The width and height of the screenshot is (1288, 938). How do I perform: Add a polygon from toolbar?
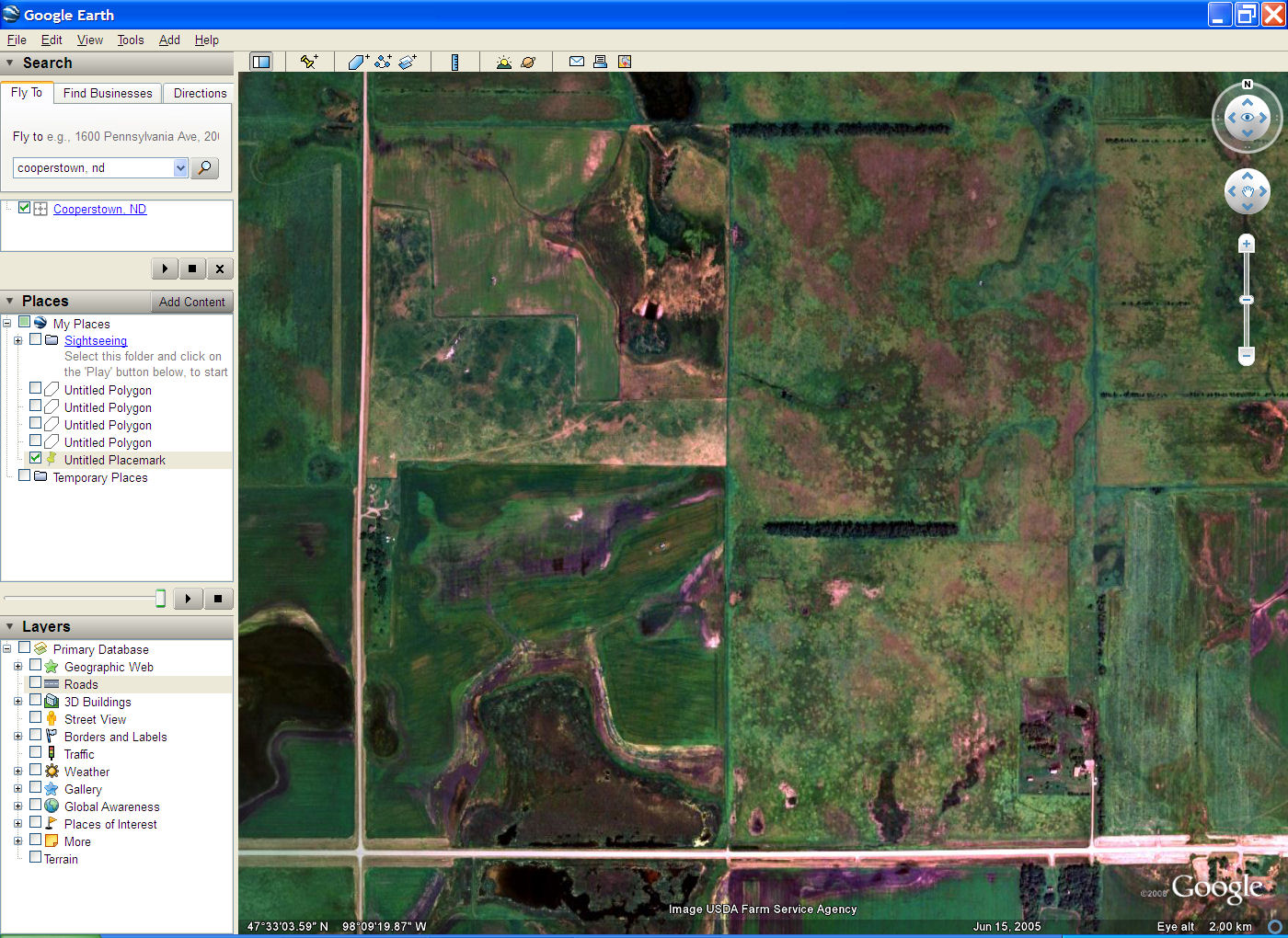point(359,62)
